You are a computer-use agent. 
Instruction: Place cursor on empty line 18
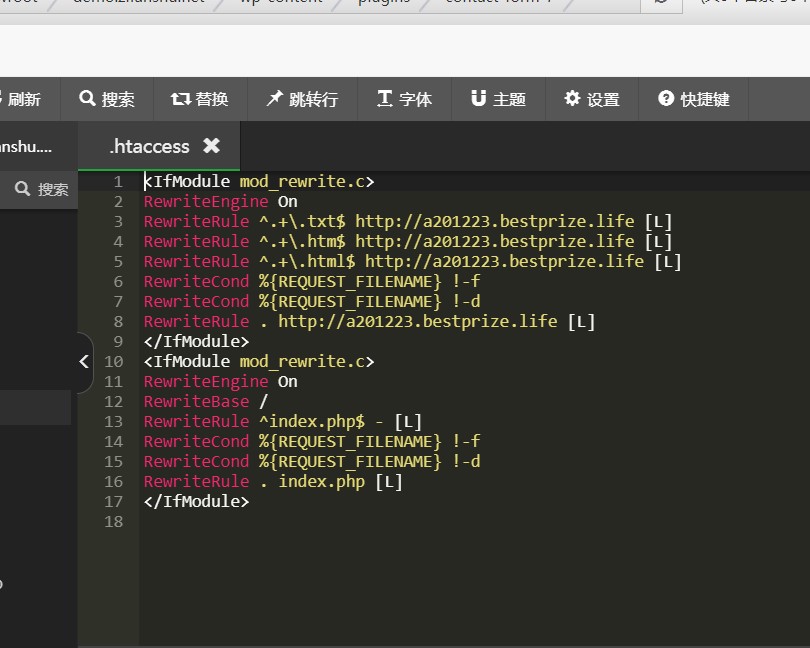click(300, 521)
